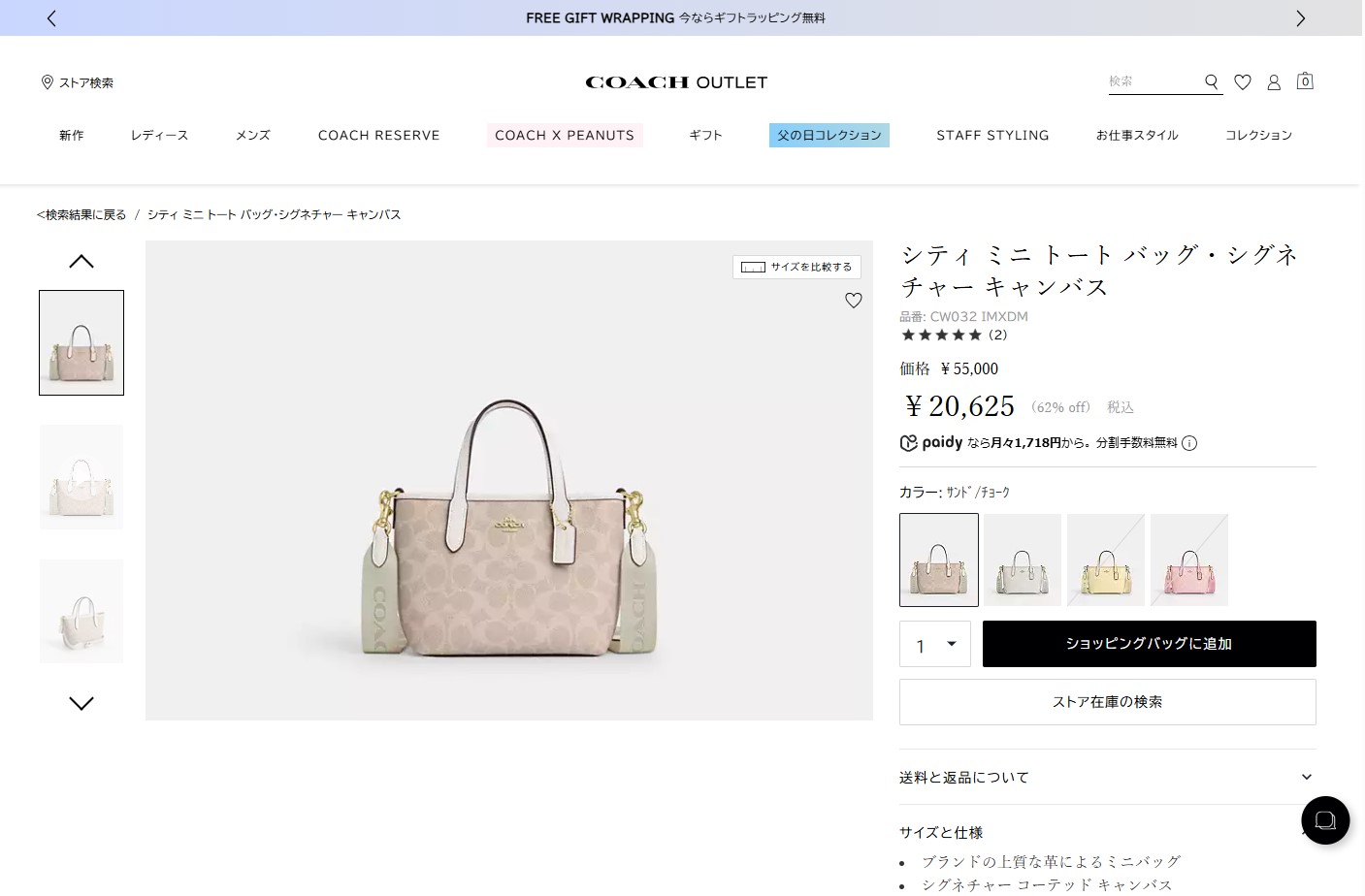Move thumbnail list up with up chevron
The height and width of the screenshot is (896, 1365).
coord(81,262)
